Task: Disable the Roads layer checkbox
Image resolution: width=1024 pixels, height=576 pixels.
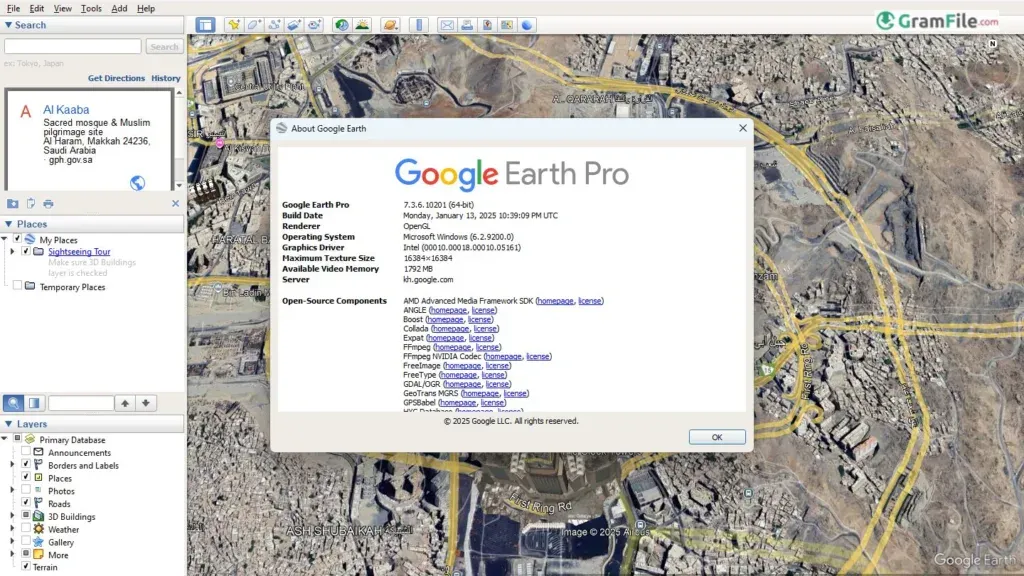Action: 26,502
